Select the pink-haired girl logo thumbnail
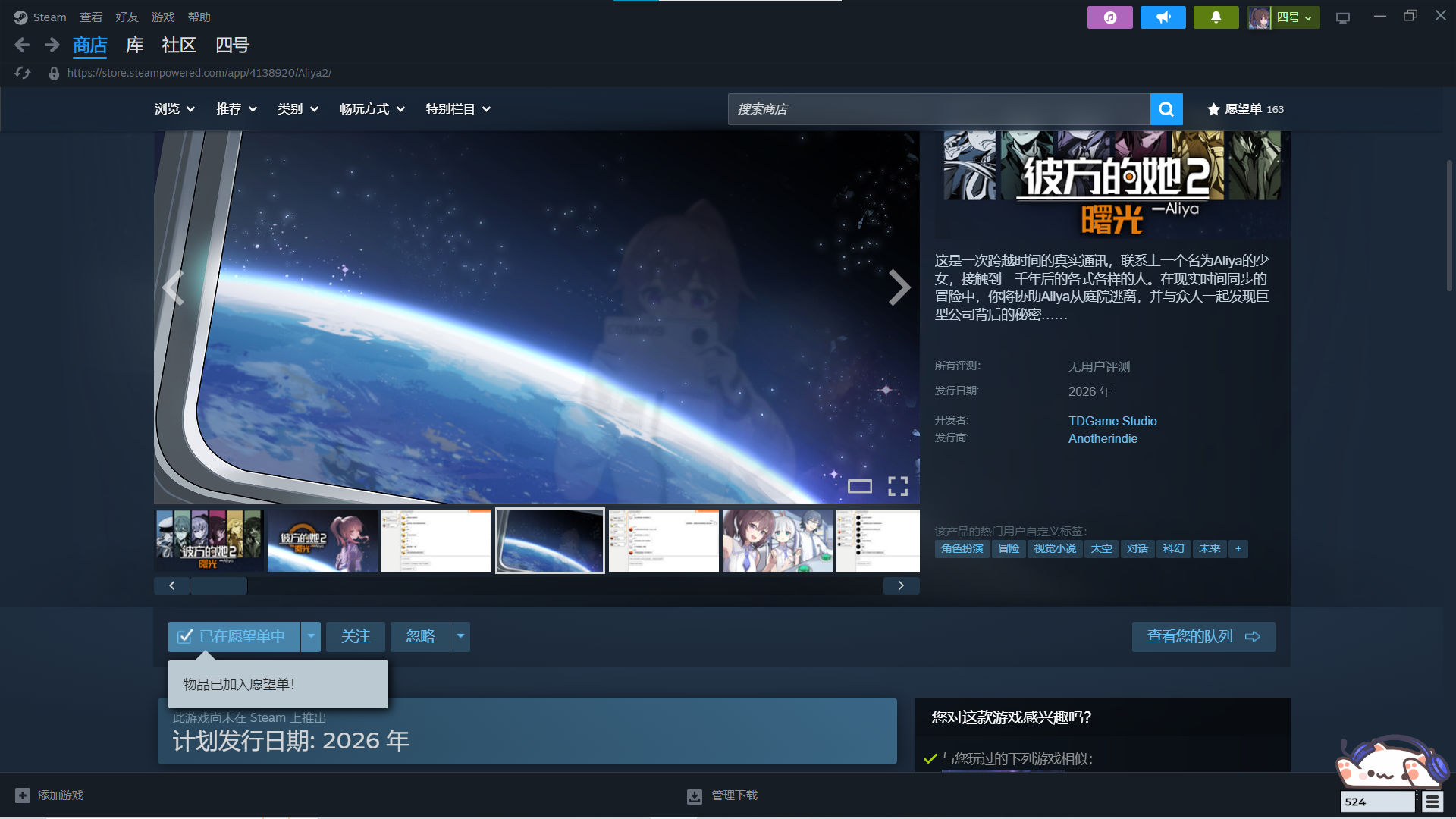Screen dimensions: 1456x819 point(322,541)
